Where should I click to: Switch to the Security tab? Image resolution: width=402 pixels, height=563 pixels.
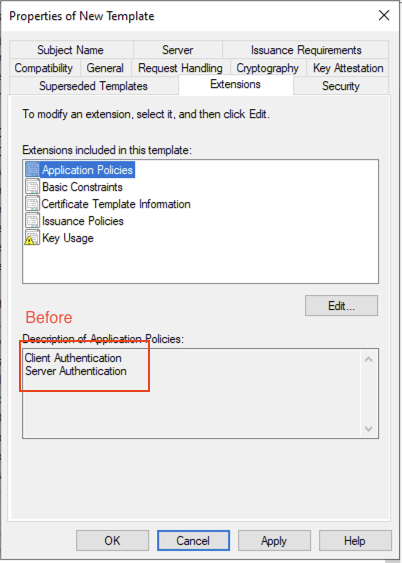point(341,86)
